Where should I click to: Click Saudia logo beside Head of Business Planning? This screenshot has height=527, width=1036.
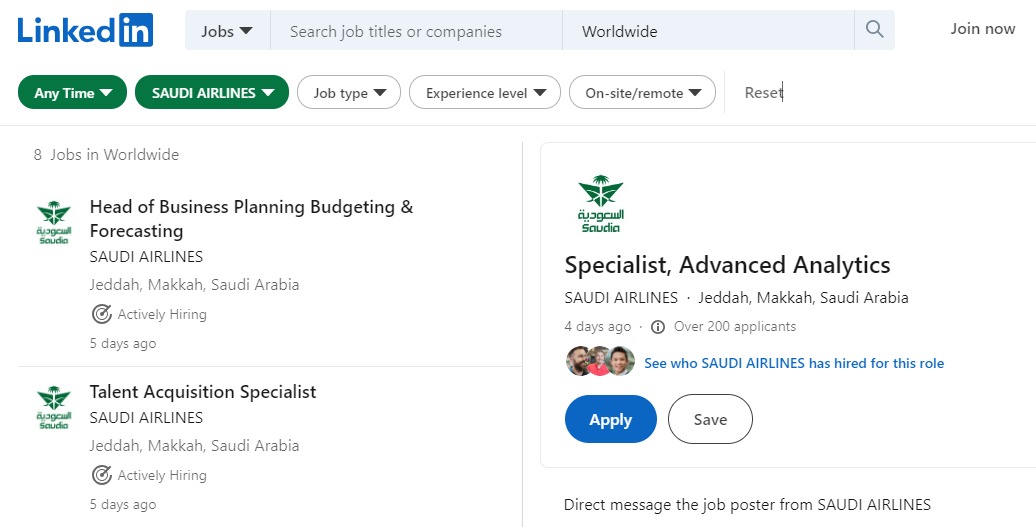53,223
